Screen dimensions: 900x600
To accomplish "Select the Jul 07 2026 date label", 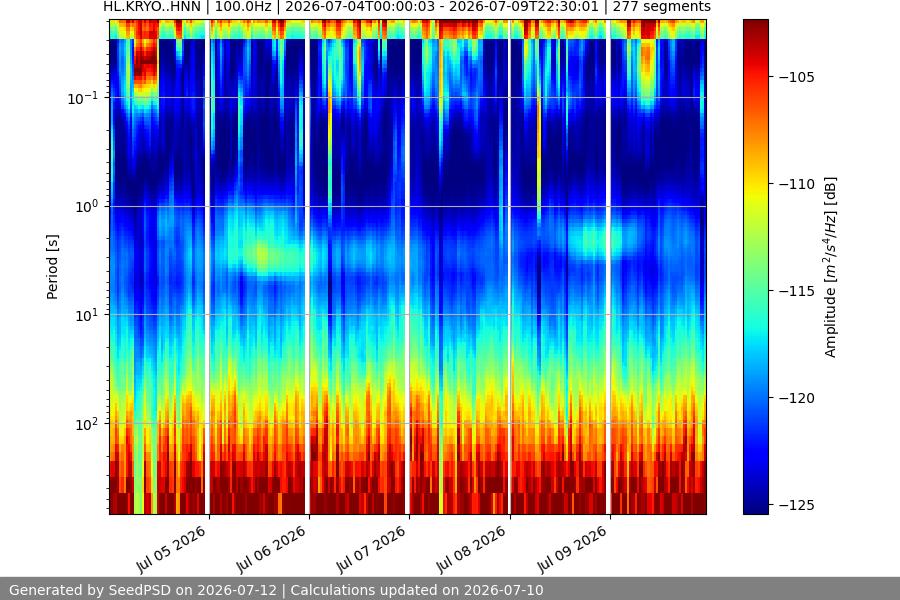I will (371, 549).
